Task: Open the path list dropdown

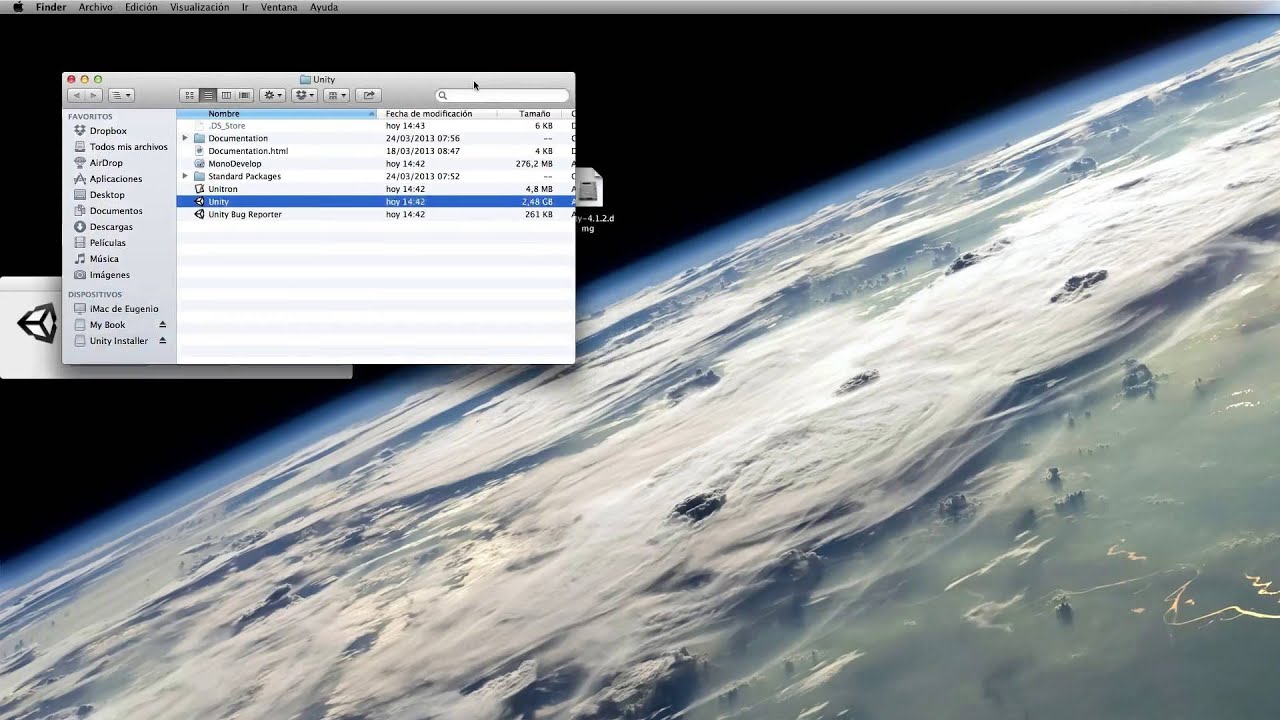Action: click(121, 95)
